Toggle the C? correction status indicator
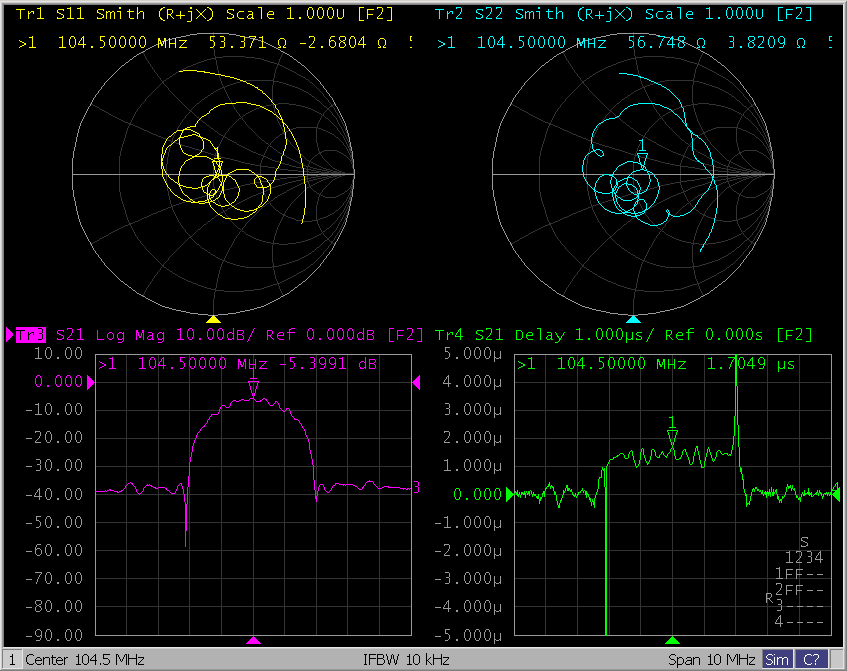 click(809, 660)
